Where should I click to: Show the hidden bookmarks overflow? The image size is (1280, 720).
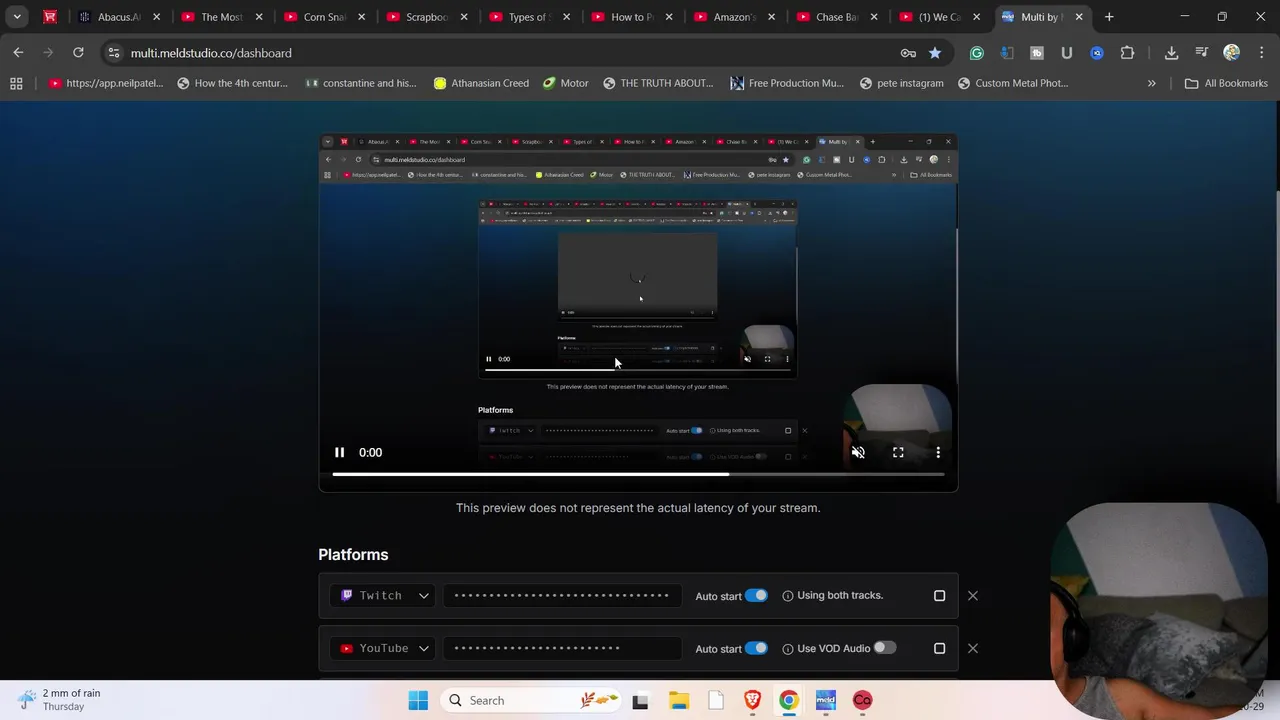coord(1151,83)
